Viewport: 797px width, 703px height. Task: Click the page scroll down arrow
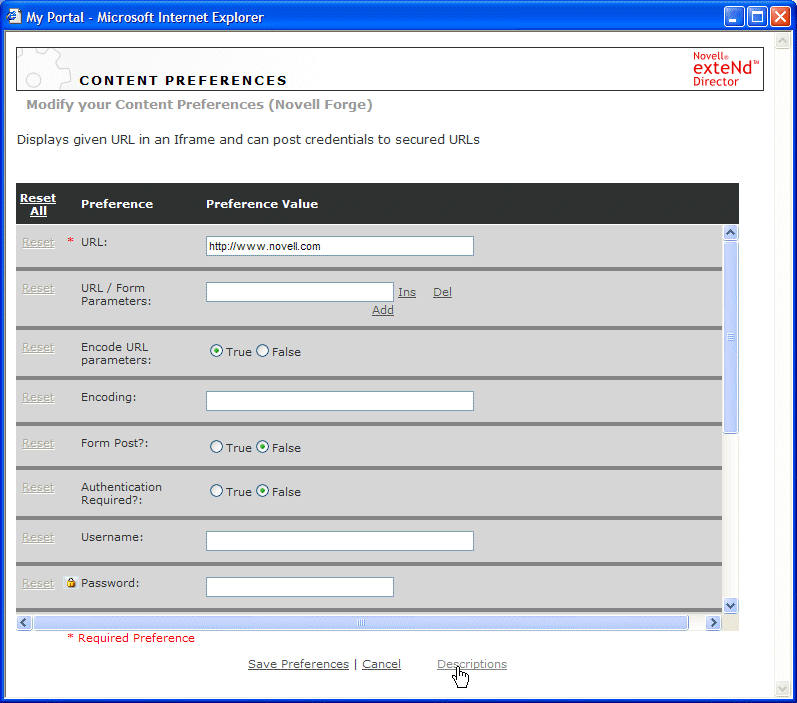782,689
